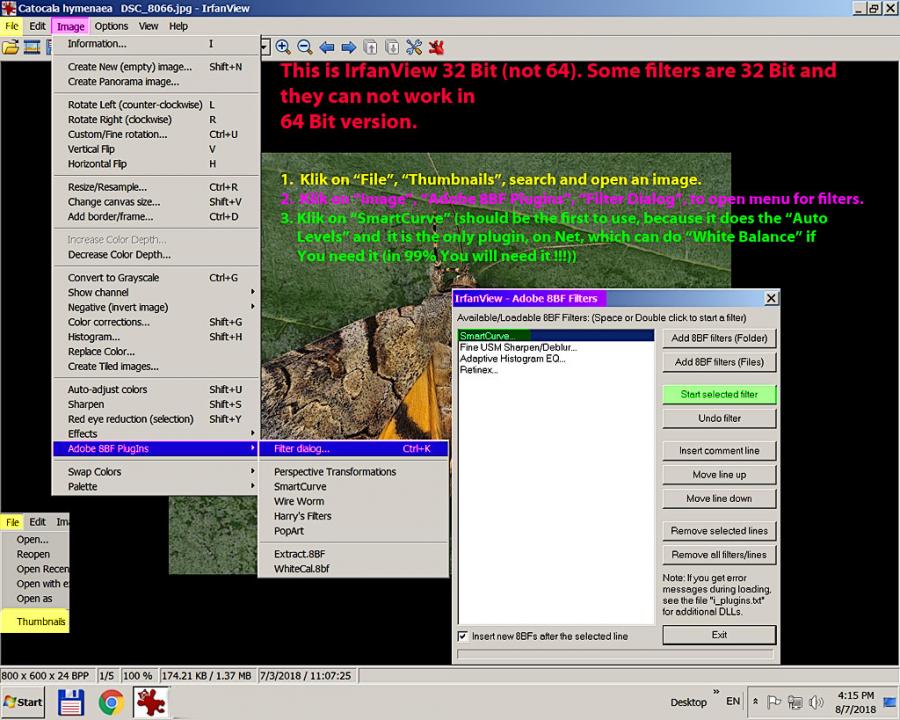The image size is (900, 720).
Task: Open the Edit menu in menu bar
Action: pos(37,26)
